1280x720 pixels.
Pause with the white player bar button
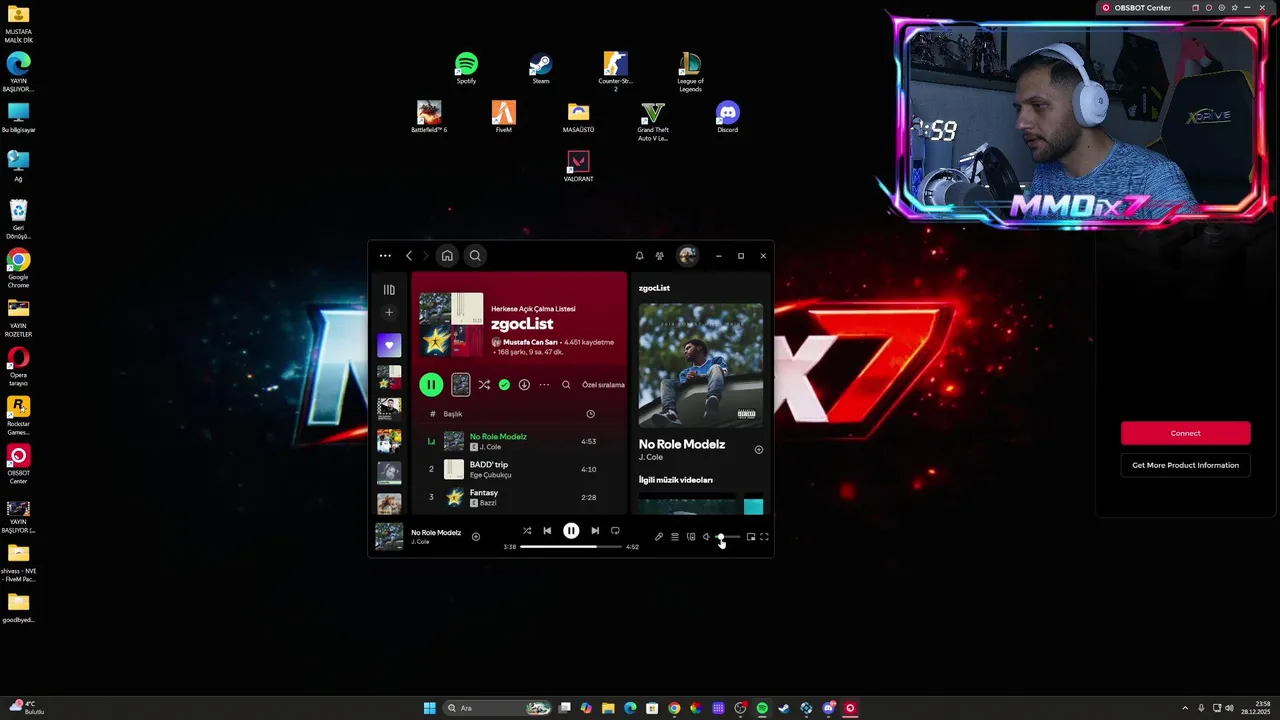(x=571, y=531)
